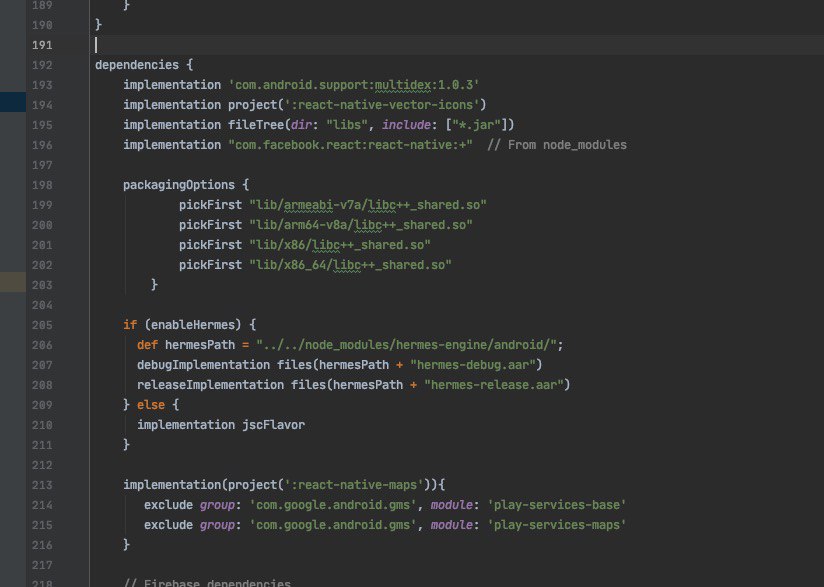This screenshot has height=587, width=824.
Task: Click line number 191 in the gutter
Action: [42, 45]
